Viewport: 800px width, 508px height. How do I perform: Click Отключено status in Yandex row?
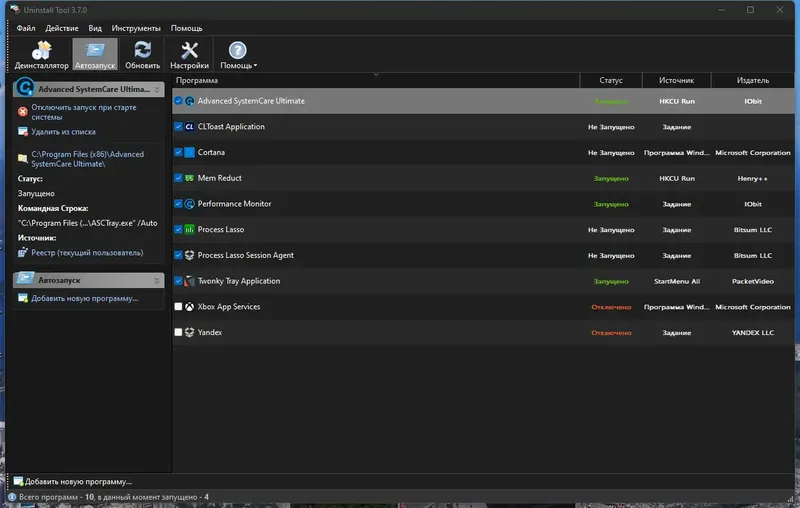[x=611, y=333]
